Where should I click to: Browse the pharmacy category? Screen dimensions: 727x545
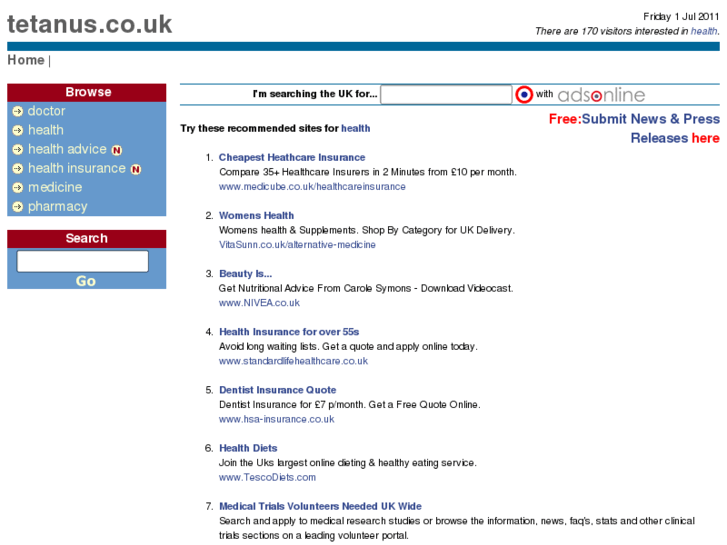coord(57,206)
